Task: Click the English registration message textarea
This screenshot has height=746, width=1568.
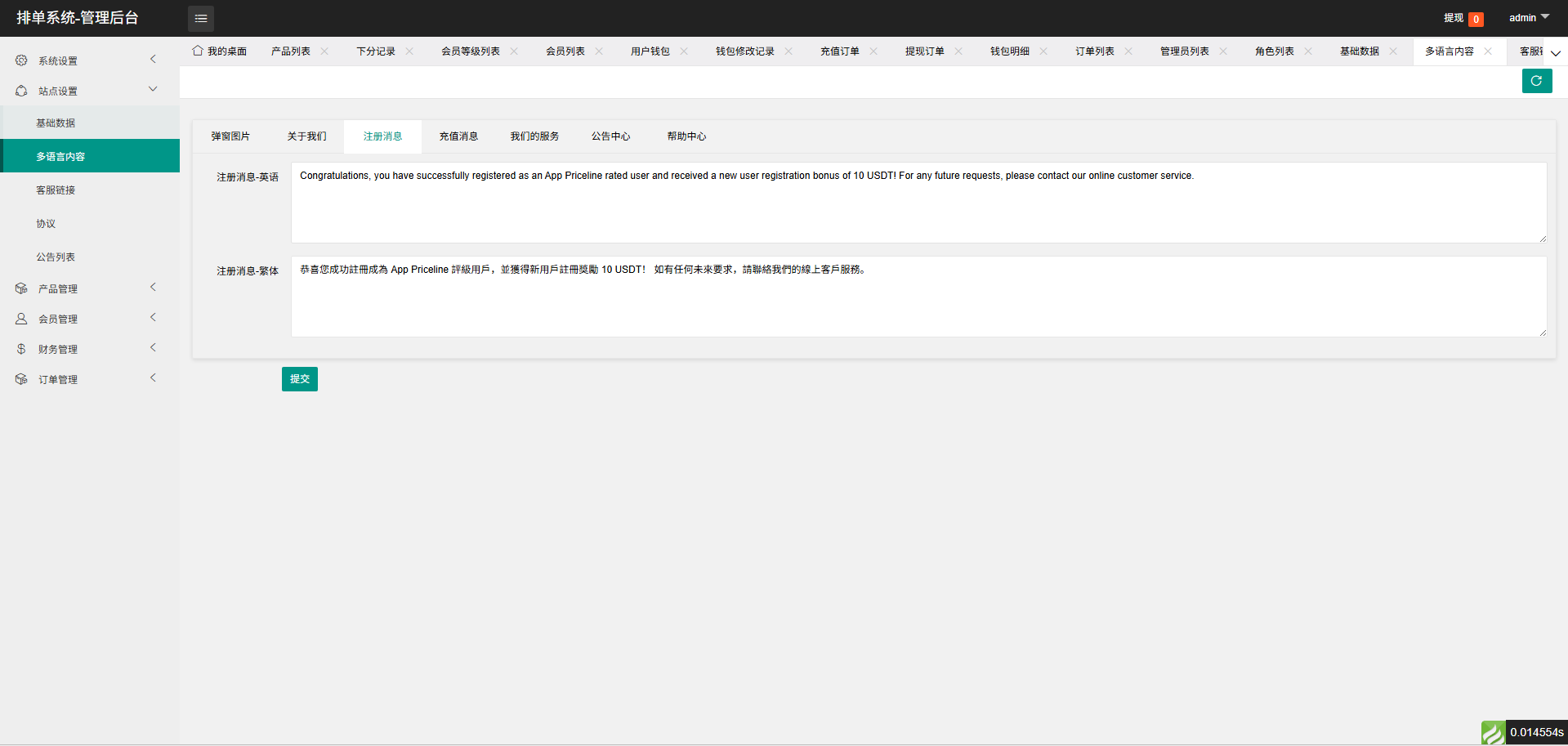Action: click(x=918, y=203)
